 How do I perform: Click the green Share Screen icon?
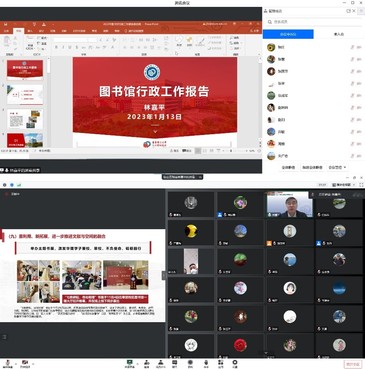[129, 363]
